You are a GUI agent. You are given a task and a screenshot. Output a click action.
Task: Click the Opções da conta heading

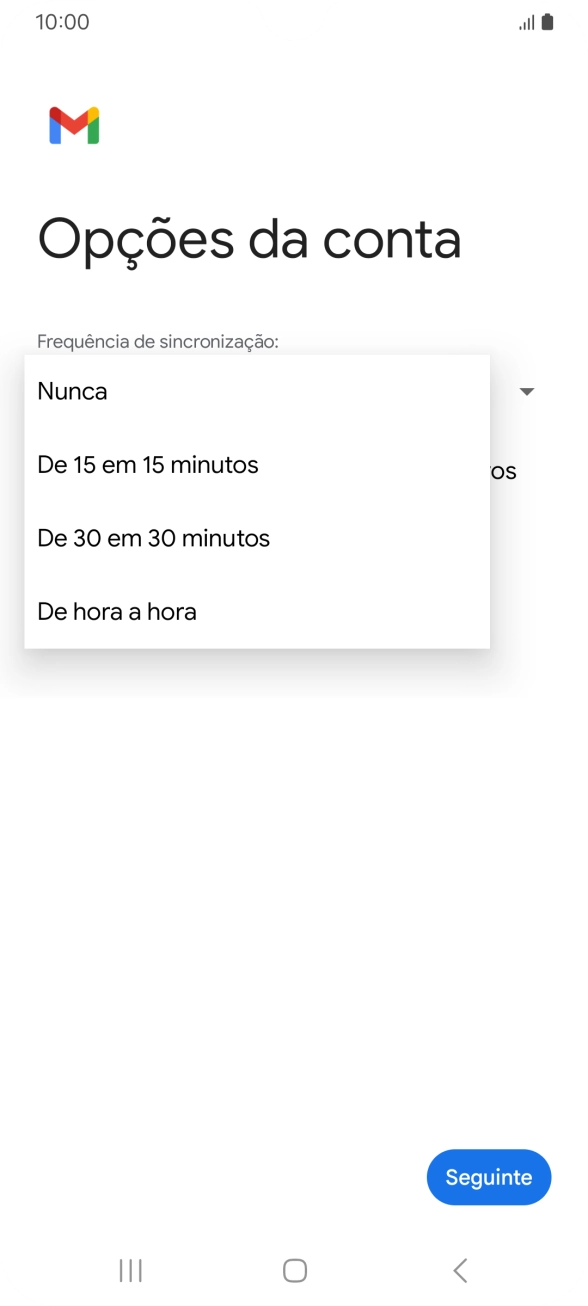click(248, 240)
